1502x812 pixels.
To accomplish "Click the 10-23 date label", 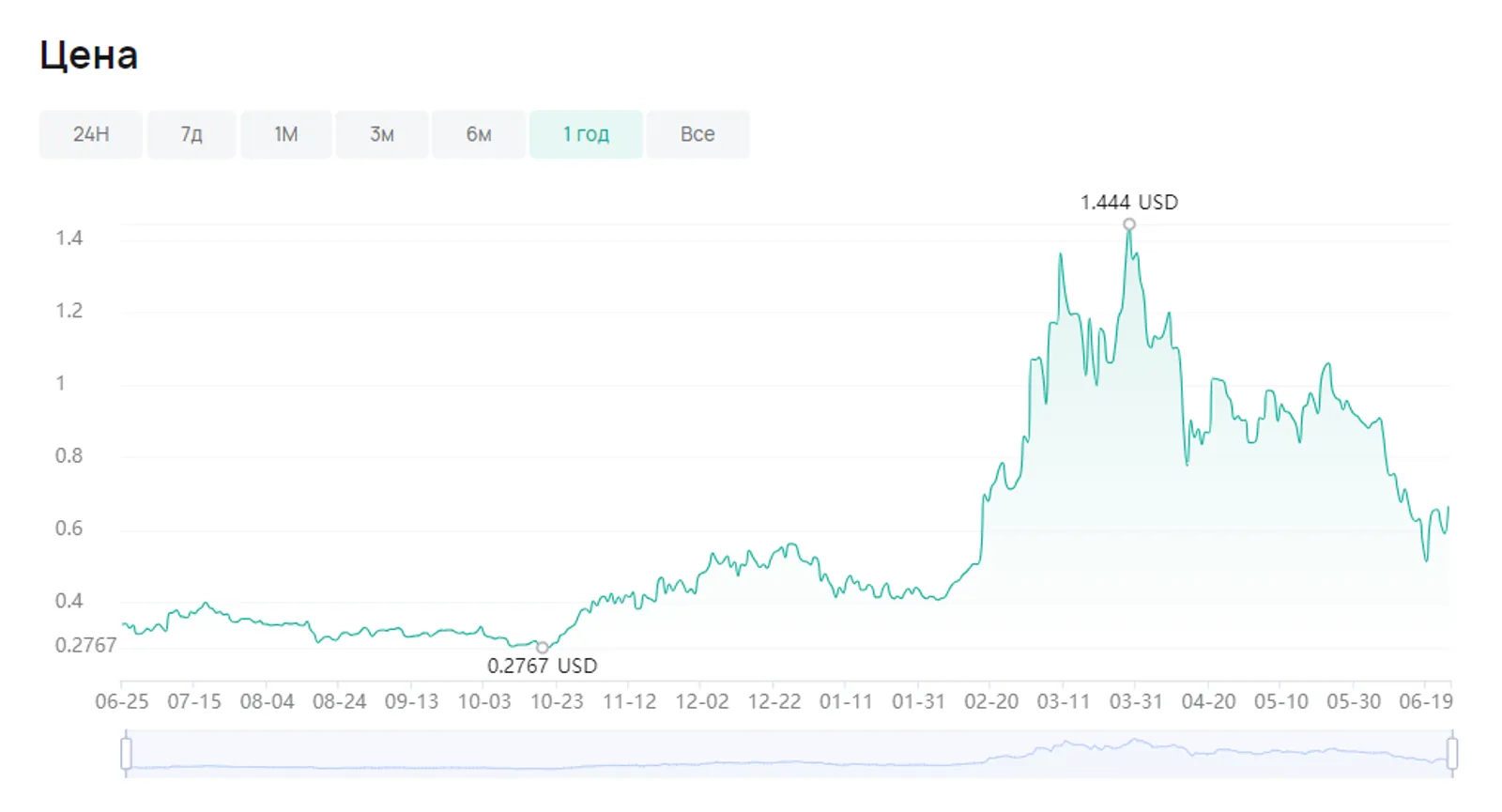I will tap(557, 701).
